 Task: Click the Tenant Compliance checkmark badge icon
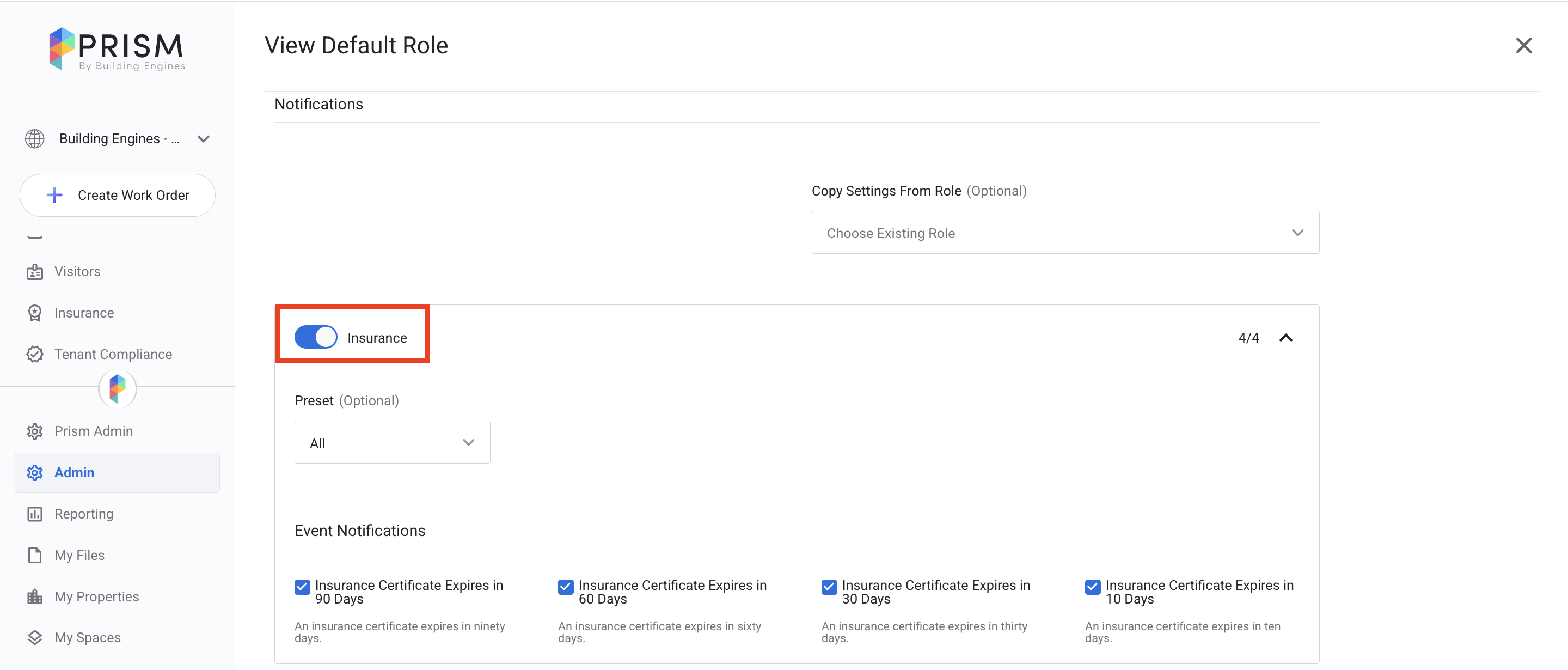tap(35, 355)
